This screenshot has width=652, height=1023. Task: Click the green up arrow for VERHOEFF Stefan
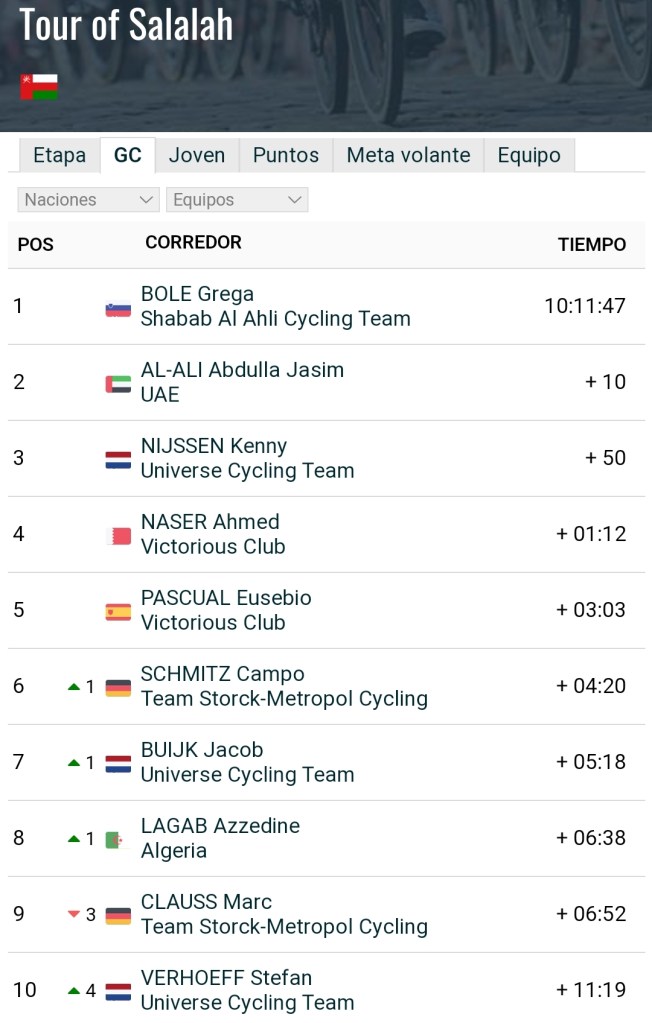73,990
